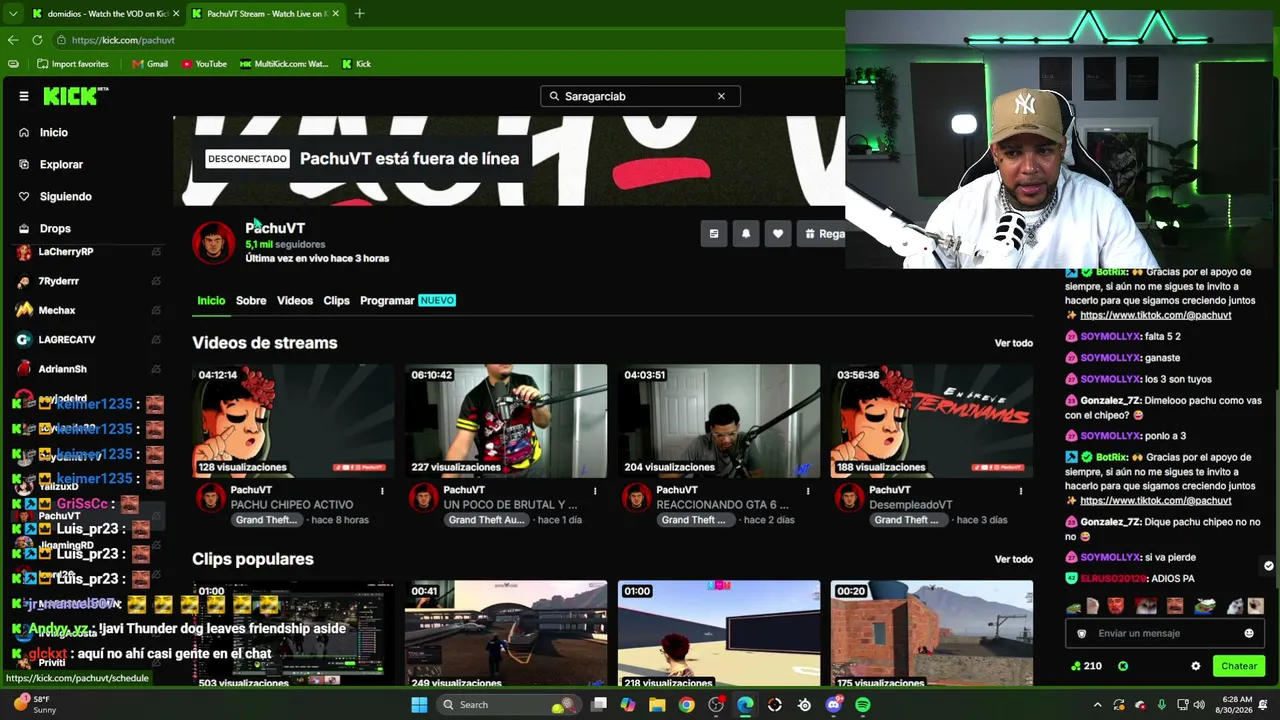Open the Videos tab
The image size is (1280, 720).
coord(295,300)
